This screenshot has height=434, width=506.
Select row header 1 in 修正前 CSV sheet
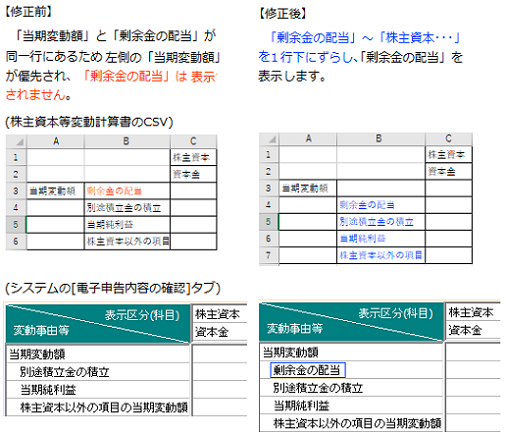point(16,157)
